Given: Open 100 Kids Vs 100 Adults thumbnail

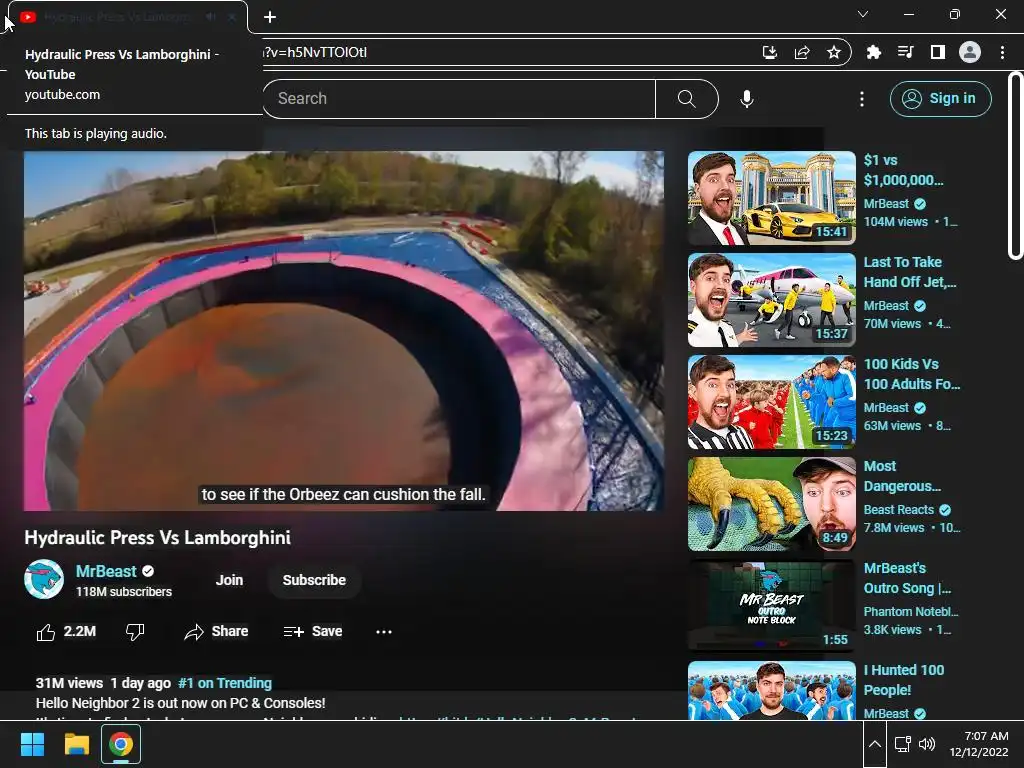Looking at the screenshot, I should 772,402.
